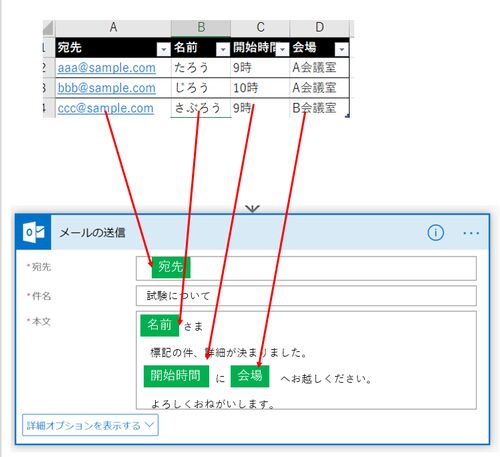
Task: Select the cell containing たろう
Action: coord(201,68)
